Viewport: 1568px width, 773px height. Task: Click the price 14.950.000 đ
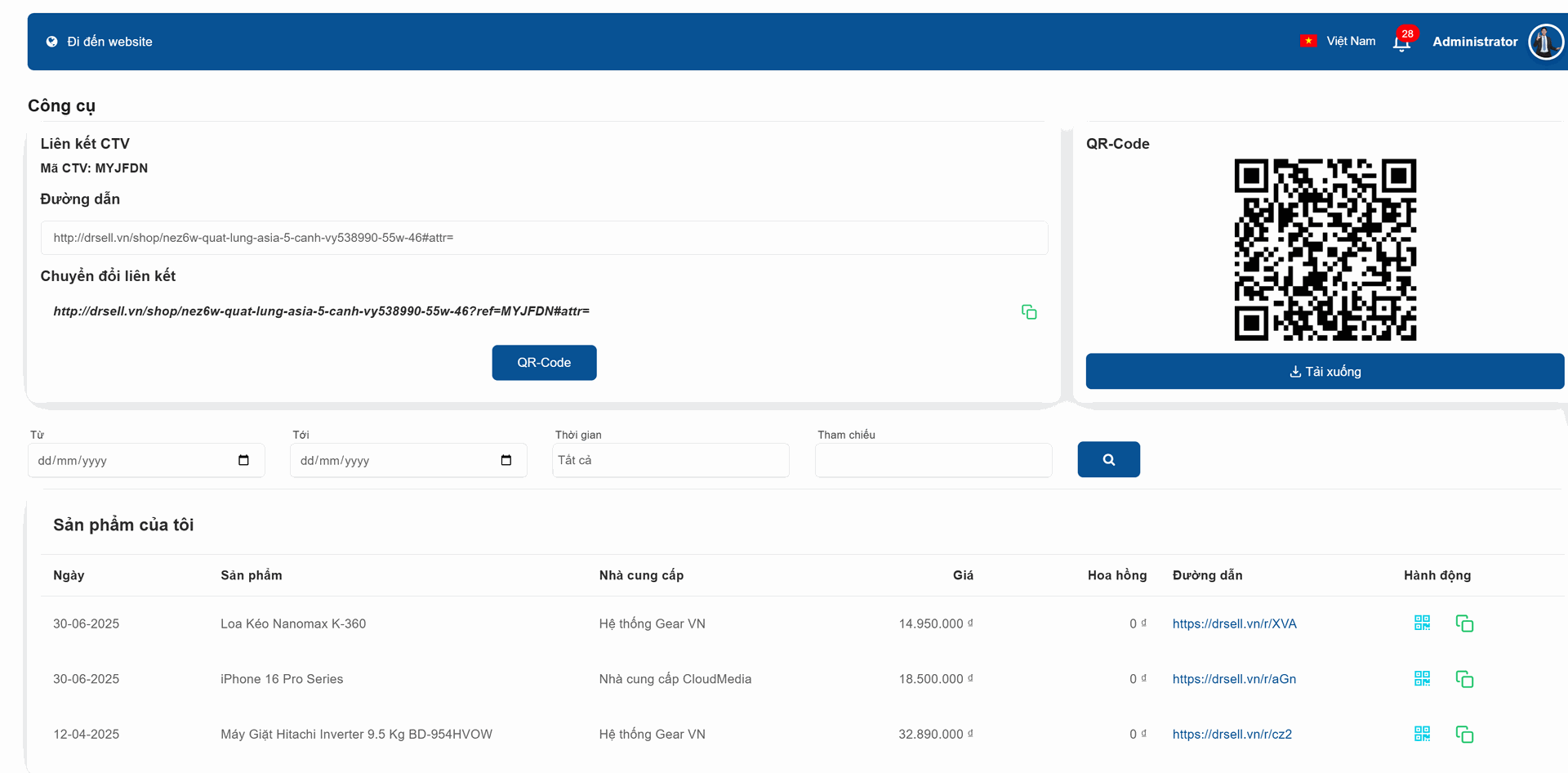(x=936, y=623)
